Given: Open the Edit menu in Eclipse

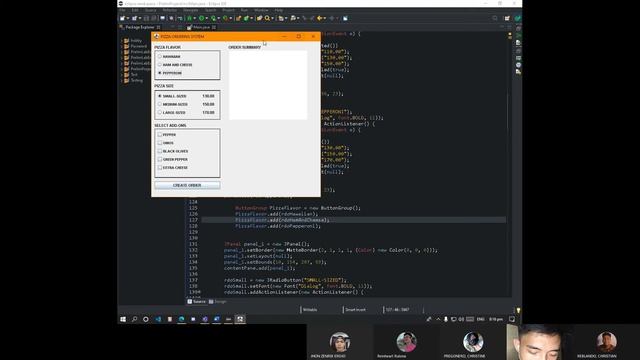Looking at the screenshot, I should point(135,10).
